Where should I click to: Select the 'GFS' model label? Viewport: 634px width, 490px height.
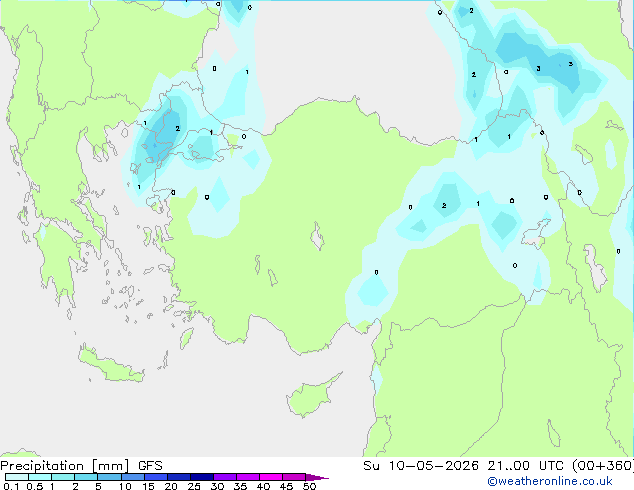tap(150, 466)
